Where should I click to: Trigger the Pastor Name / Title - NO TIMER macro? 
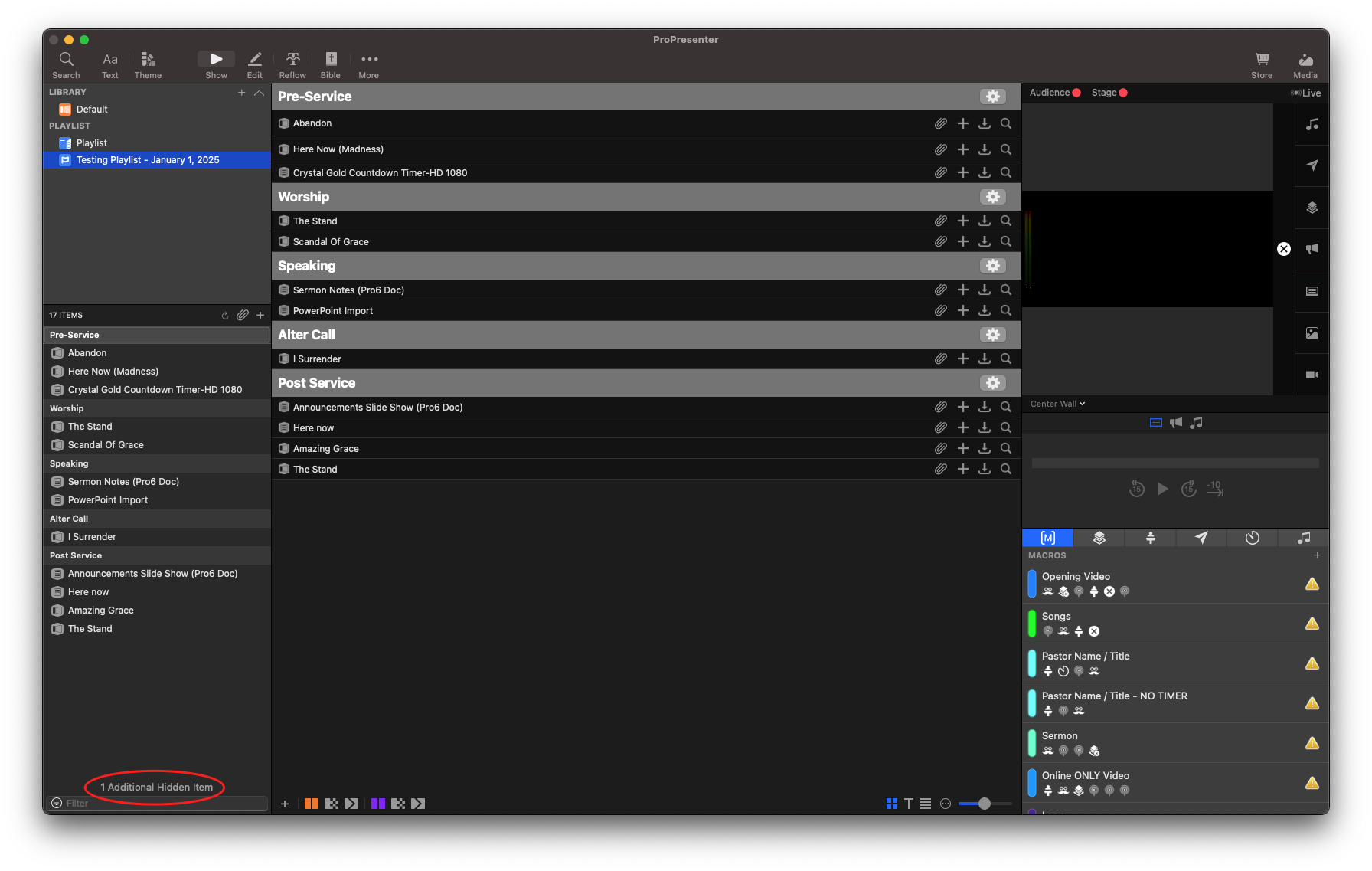(x=1175, y=703)
